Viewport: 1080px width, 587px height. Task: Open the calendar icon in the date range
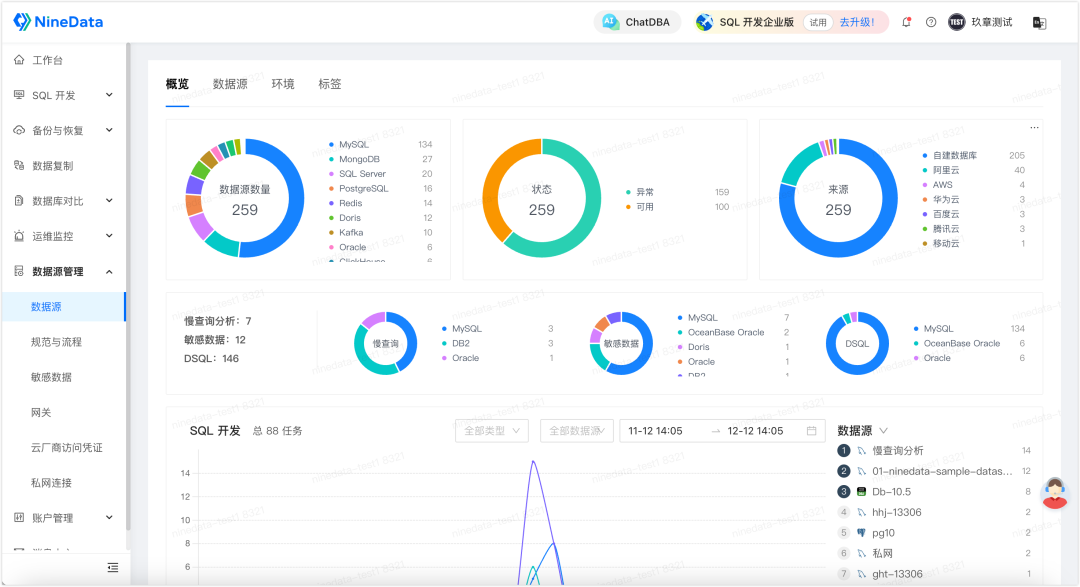811,431
